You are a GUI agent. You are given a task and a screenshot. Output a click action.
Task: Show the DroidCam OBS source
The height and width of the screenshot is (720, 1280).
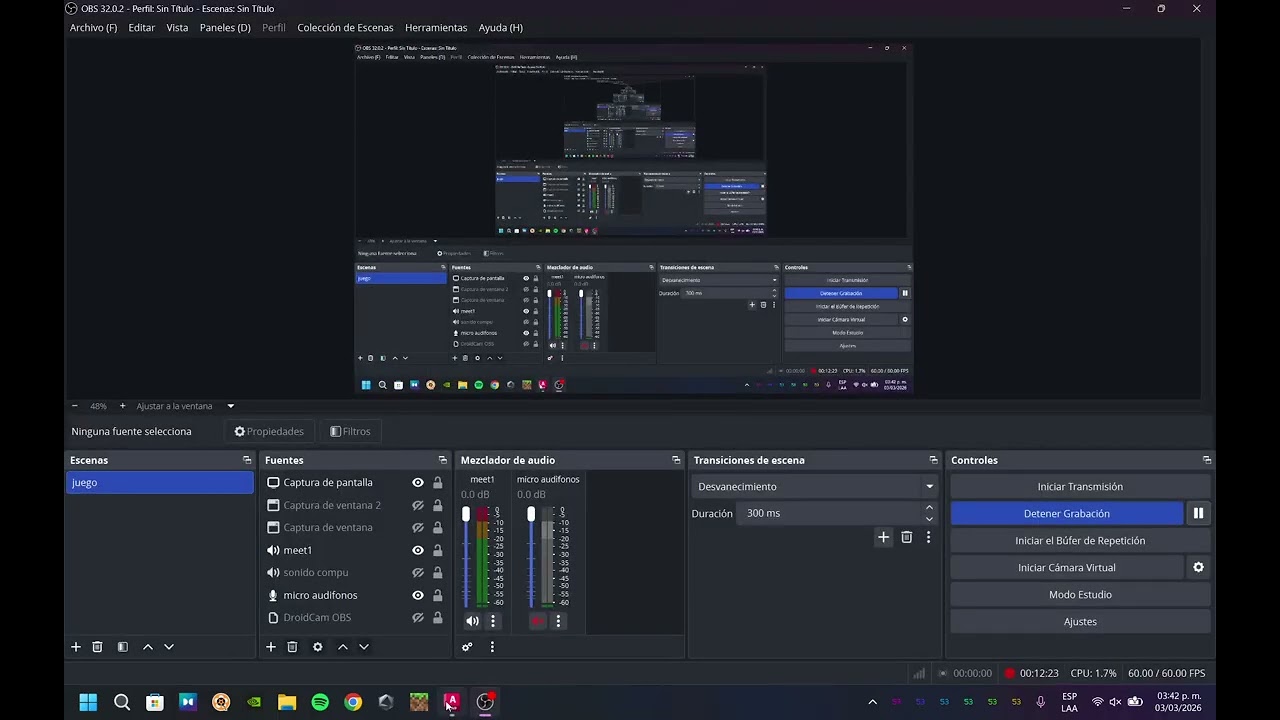[418, 618]
